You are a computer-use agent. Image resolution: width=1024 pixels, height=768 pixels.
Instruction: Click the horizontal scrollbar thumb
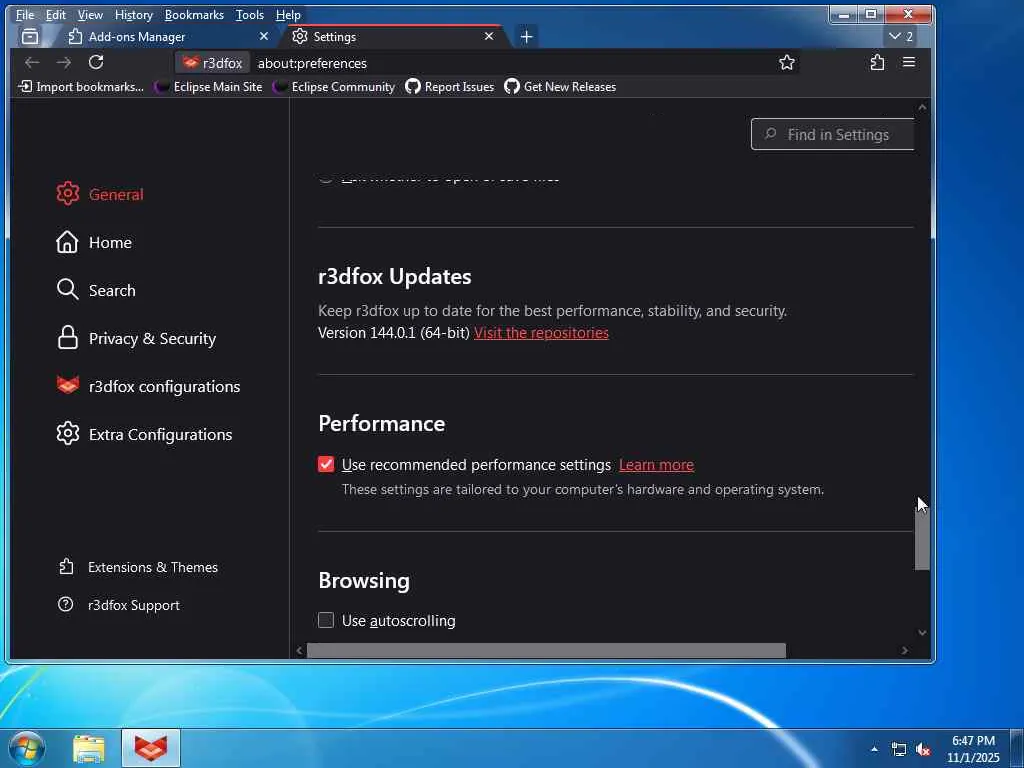(x=546, y=650)
